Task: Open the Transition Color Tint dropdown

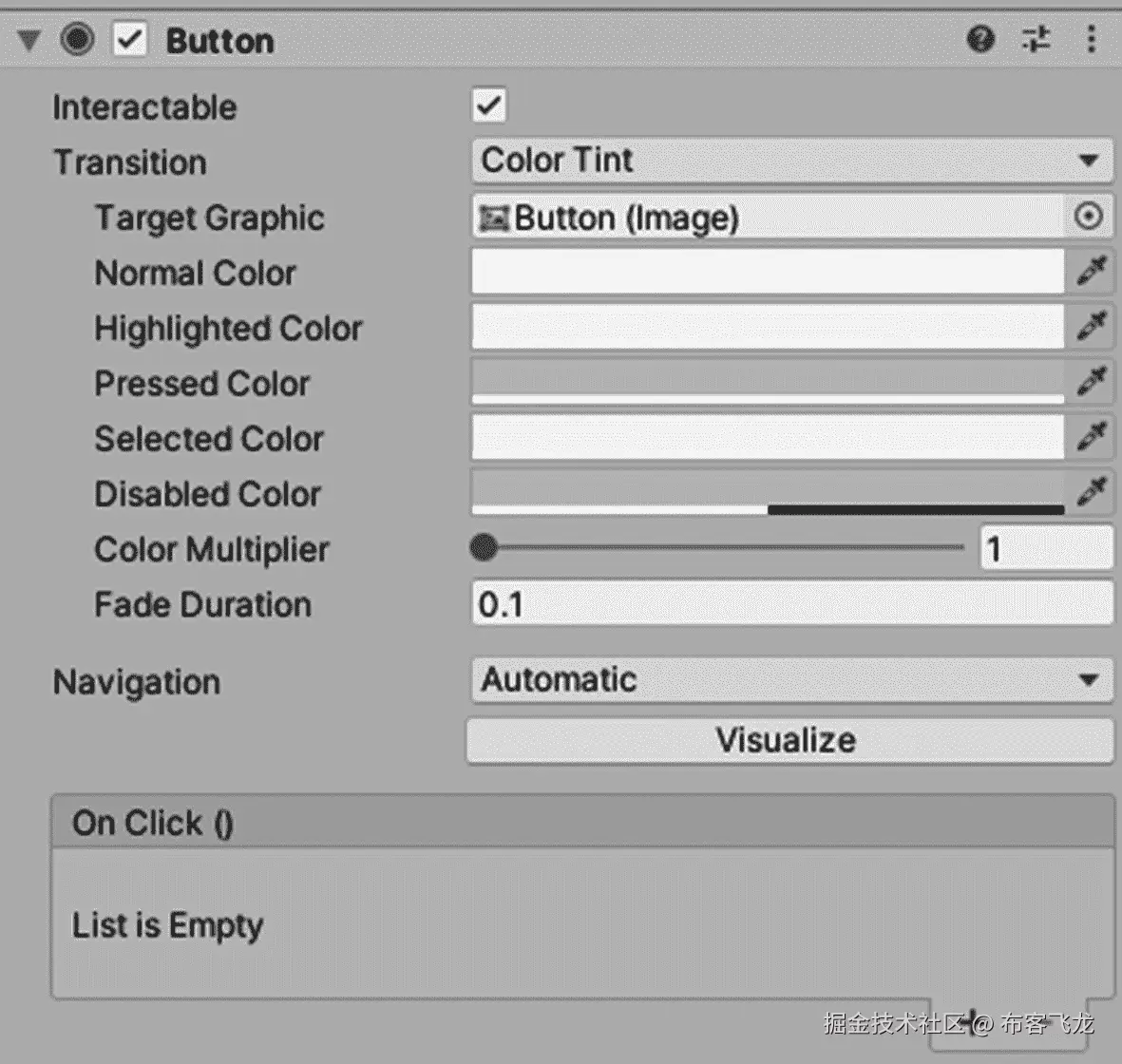Action: tap(792, 161)
